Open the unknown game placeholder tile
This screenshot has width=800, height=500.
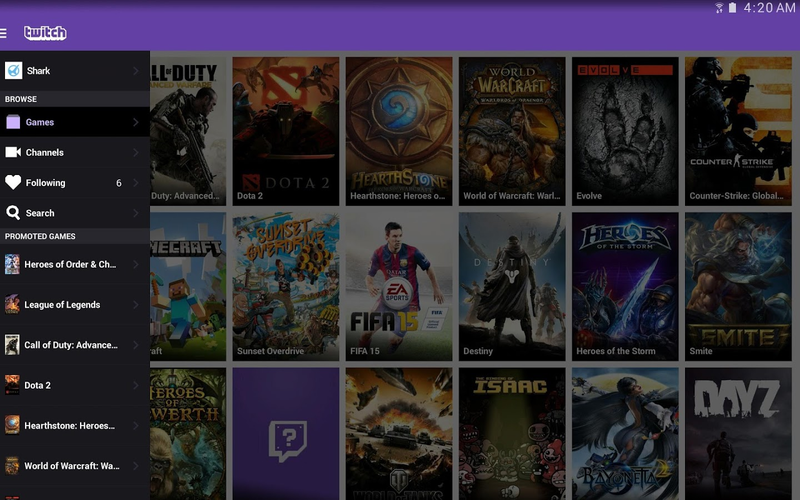coord(286,434)
